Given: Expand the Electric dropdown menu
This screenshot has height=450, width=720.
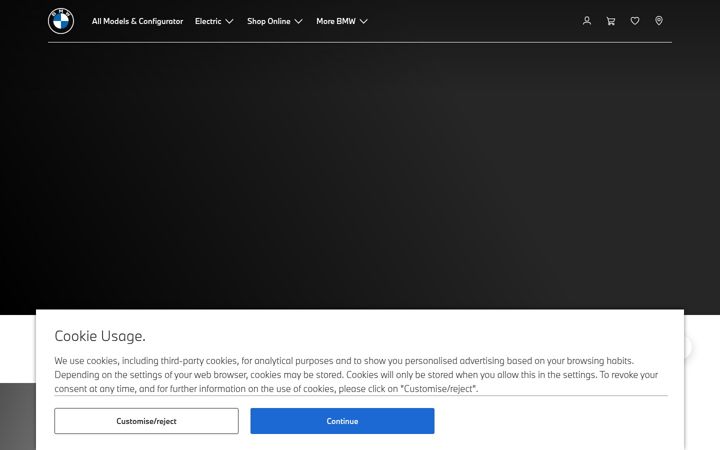Looking at the screenshot, I should coord(214,21).
